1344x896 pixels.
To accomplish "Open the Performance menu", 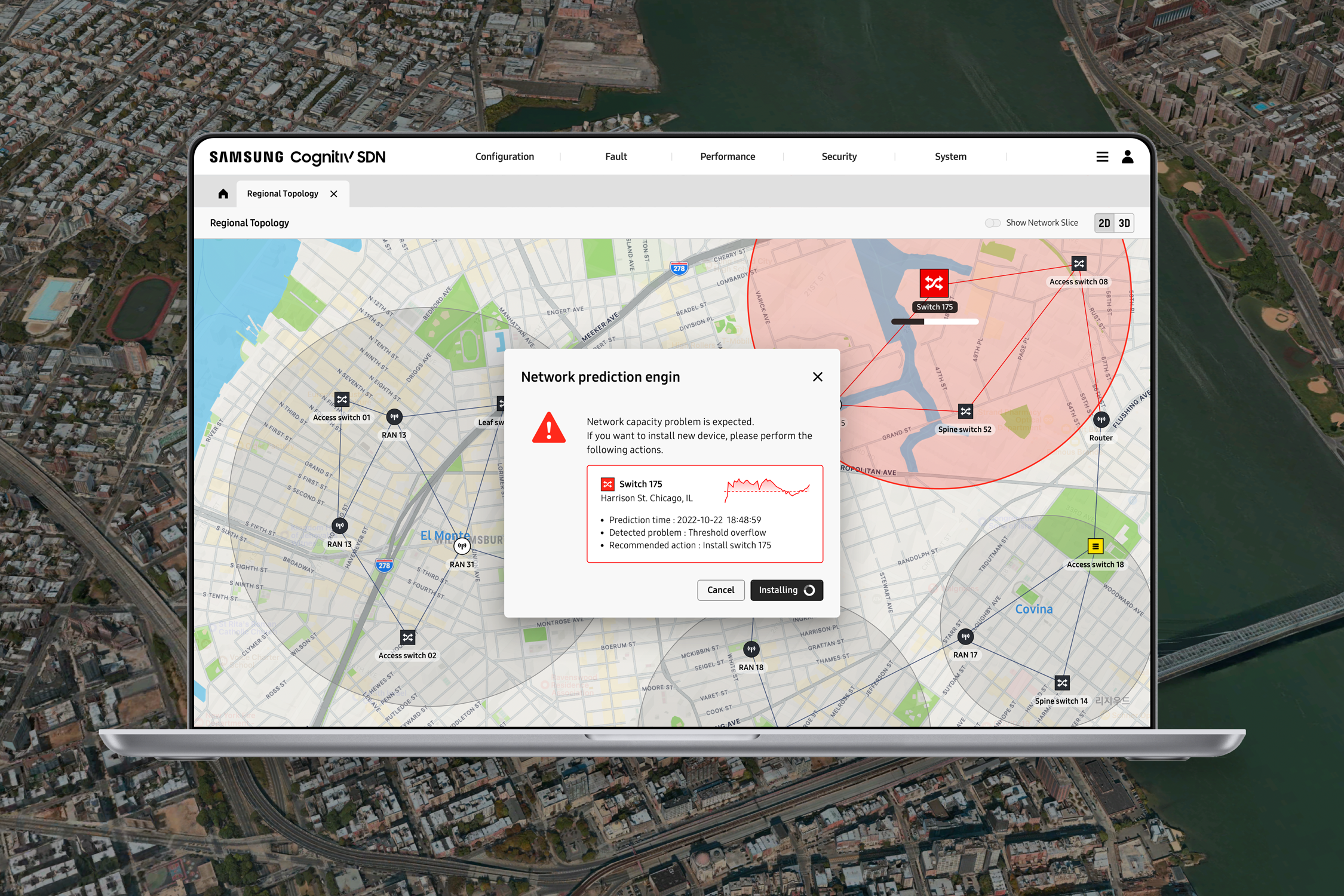I will [727, 157].
